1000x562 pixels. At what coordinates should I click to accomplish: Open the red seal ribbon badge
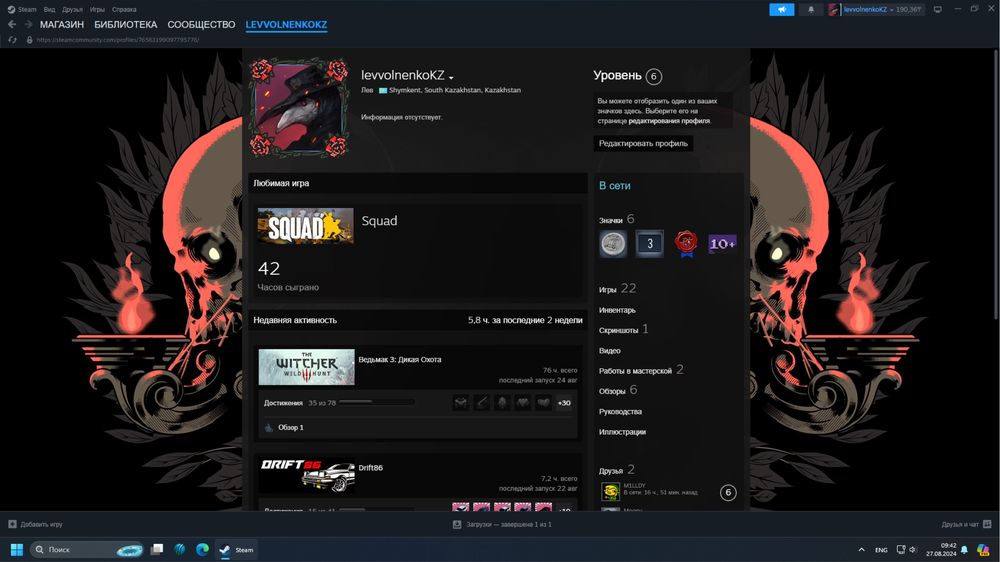point(686,244)
